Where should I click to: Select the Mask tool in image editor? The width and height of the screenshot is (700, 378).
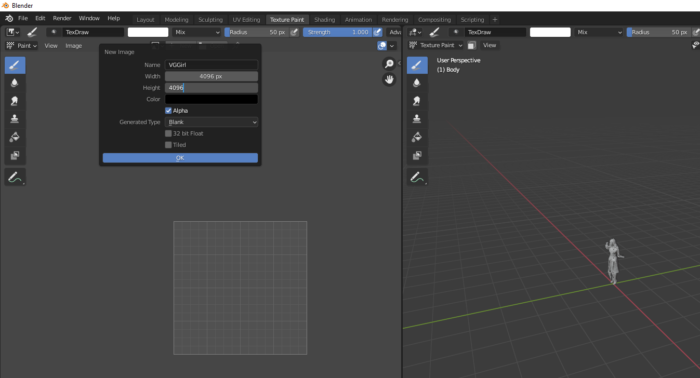coord(15,155)
